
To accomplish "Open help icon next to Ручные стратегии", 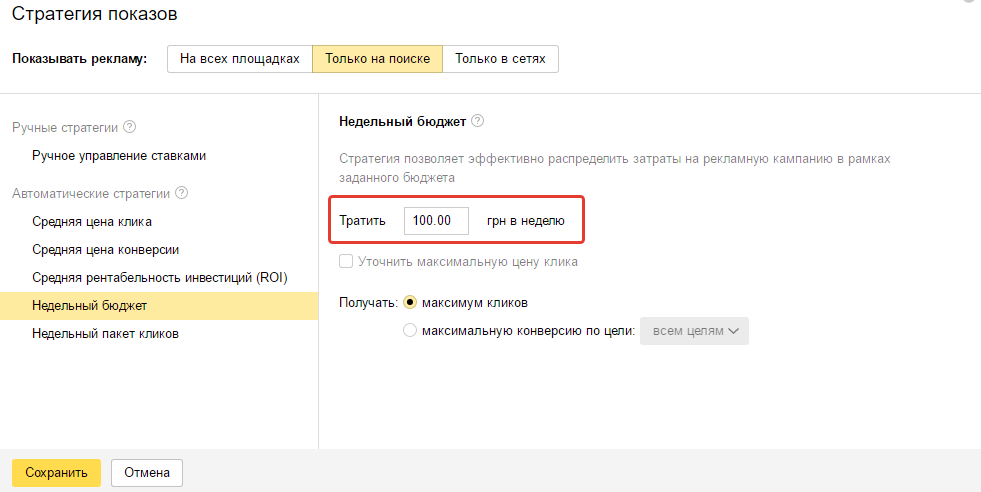I will [x=130, y=127].
